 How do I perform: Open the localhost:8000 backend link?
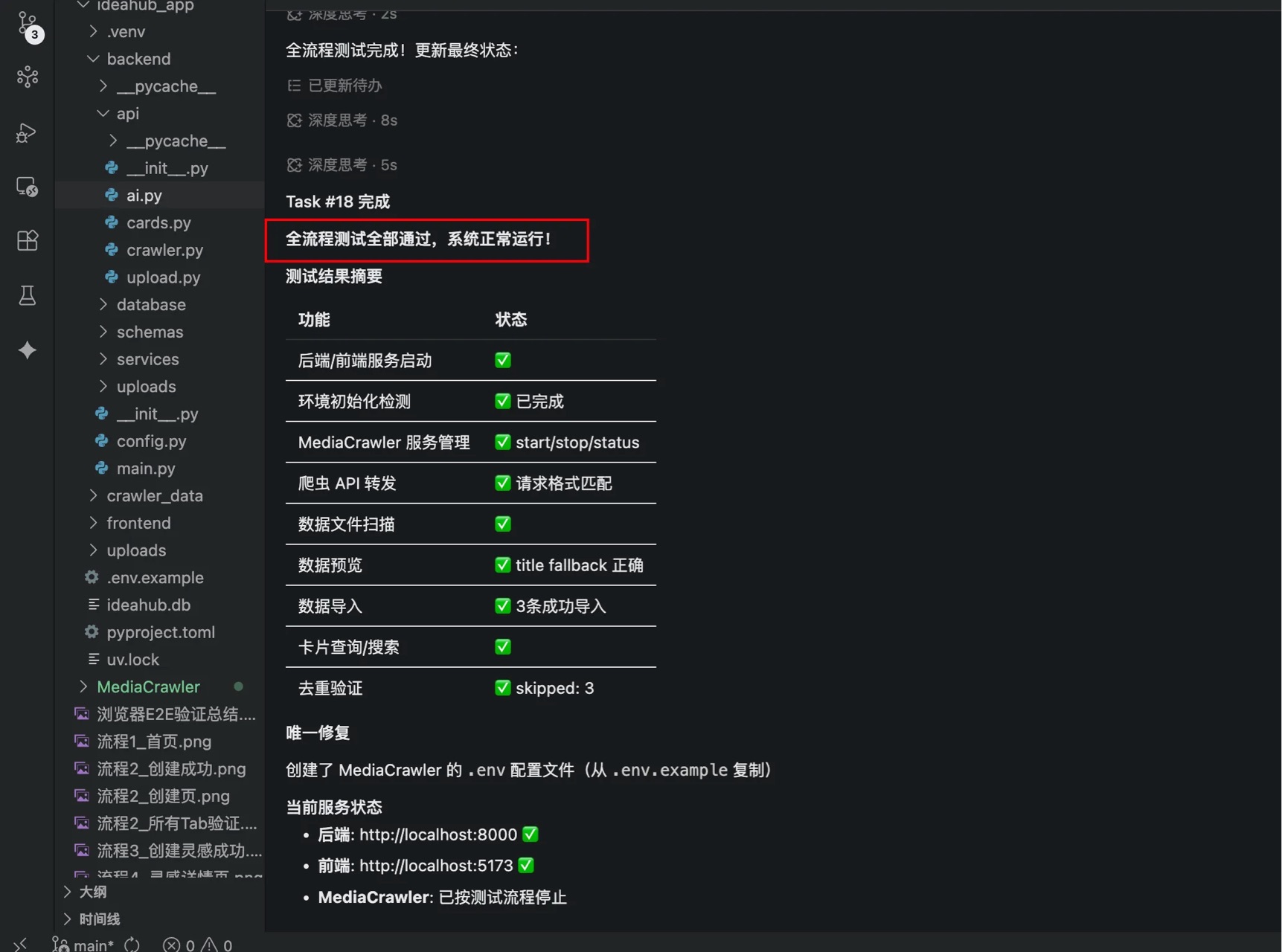pos(438,834)
